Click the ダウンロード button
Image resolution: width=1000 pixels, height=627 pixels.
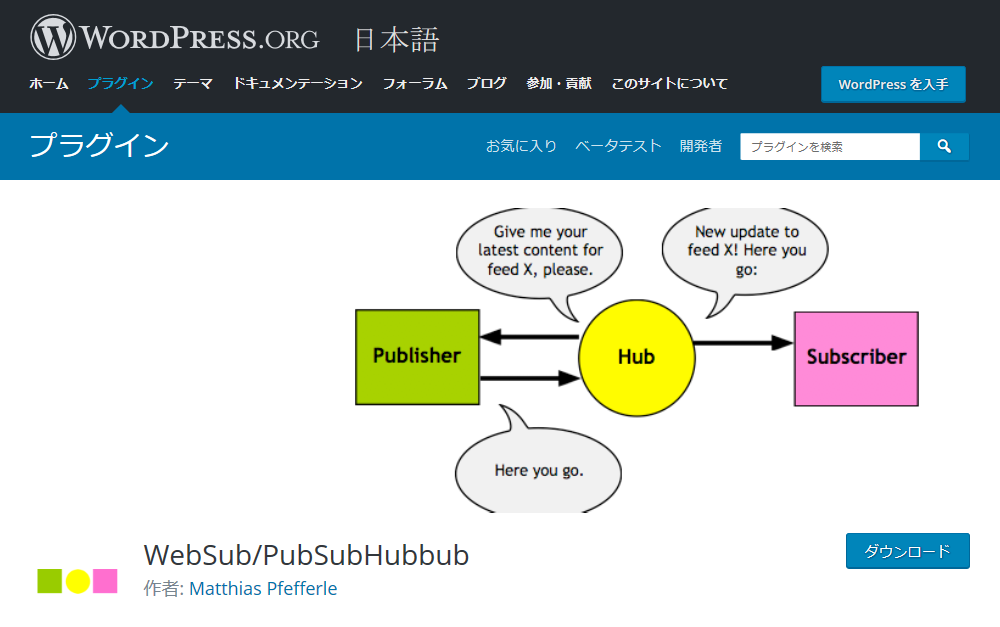click(x=907, y=551)
